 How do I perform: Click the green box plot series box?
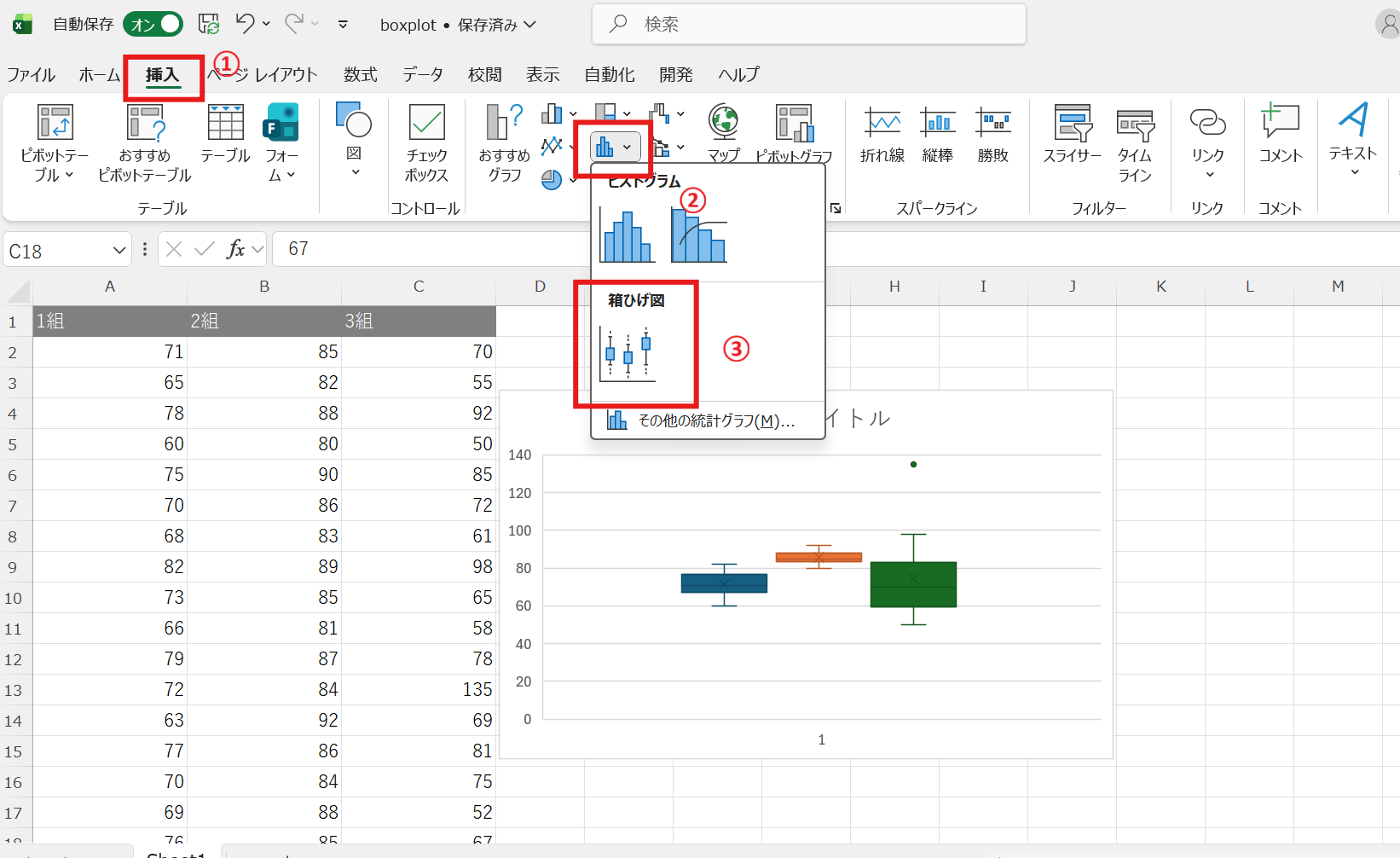coord(913,584)
